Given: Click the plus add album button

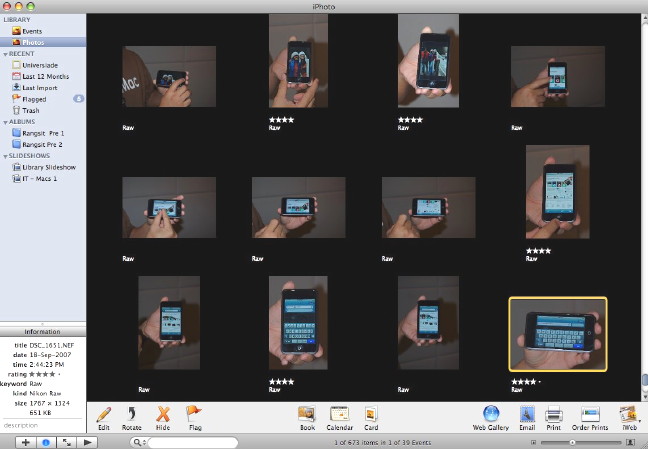Looking at the screenshot, I should pyautogui.click(x=26, y=442).
